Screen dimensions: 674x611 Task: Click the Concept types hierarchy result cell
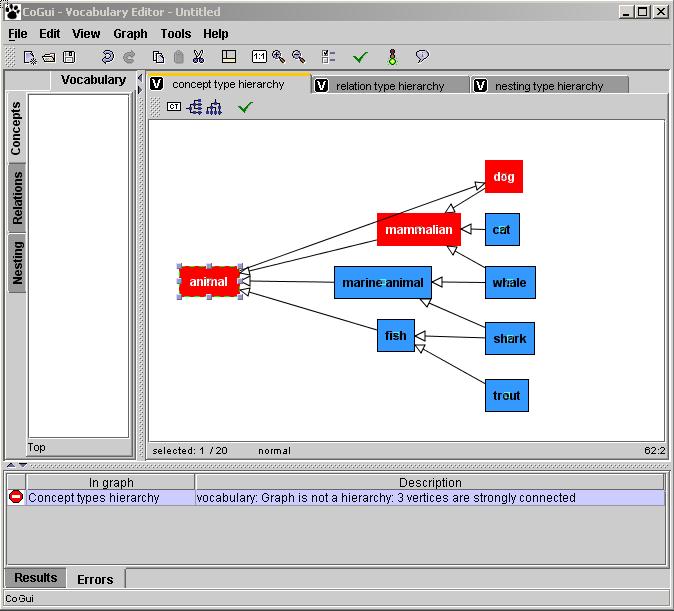110,497
